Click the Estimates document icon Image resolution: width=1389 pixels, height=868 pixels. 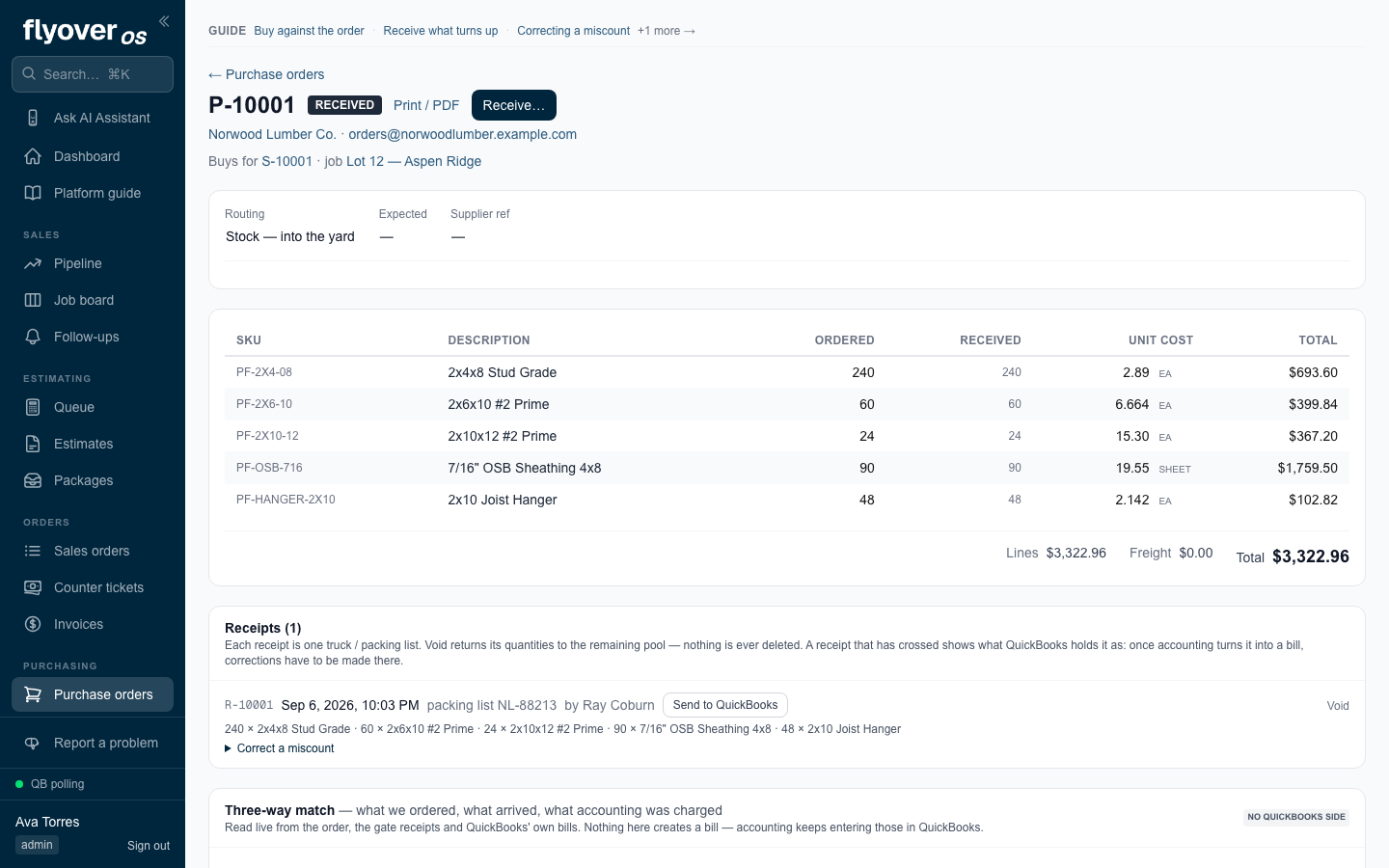point(33,444)
